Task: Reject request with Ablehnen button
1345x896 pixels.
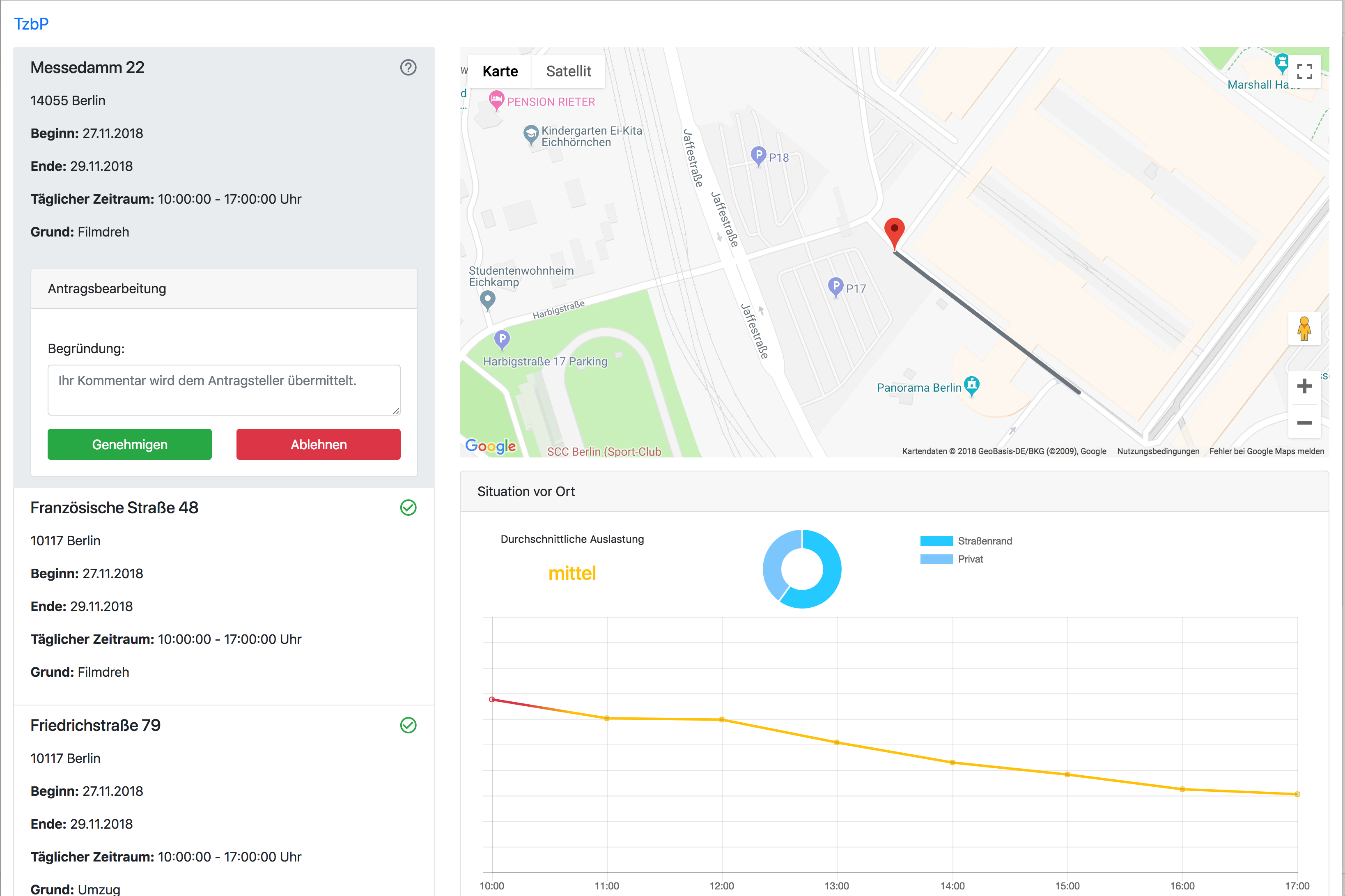Action: [318, 444]
